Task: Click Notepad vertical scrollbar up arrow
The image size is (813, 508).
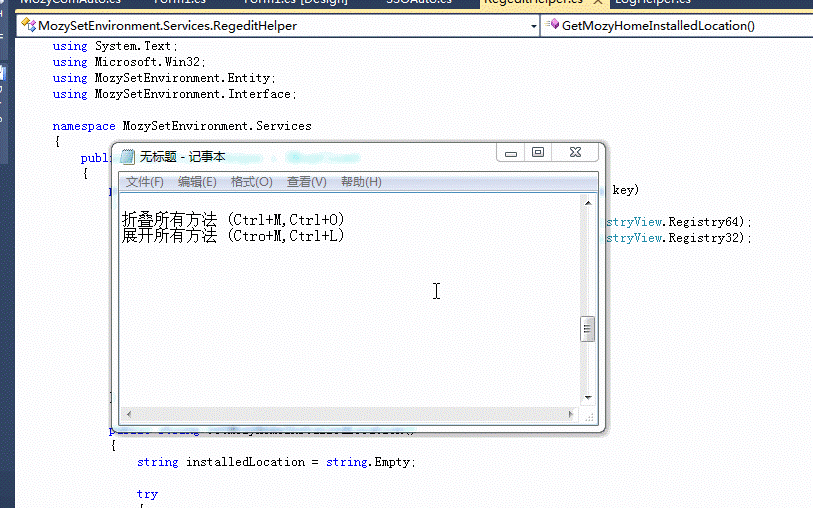Action: click(588, 203)
